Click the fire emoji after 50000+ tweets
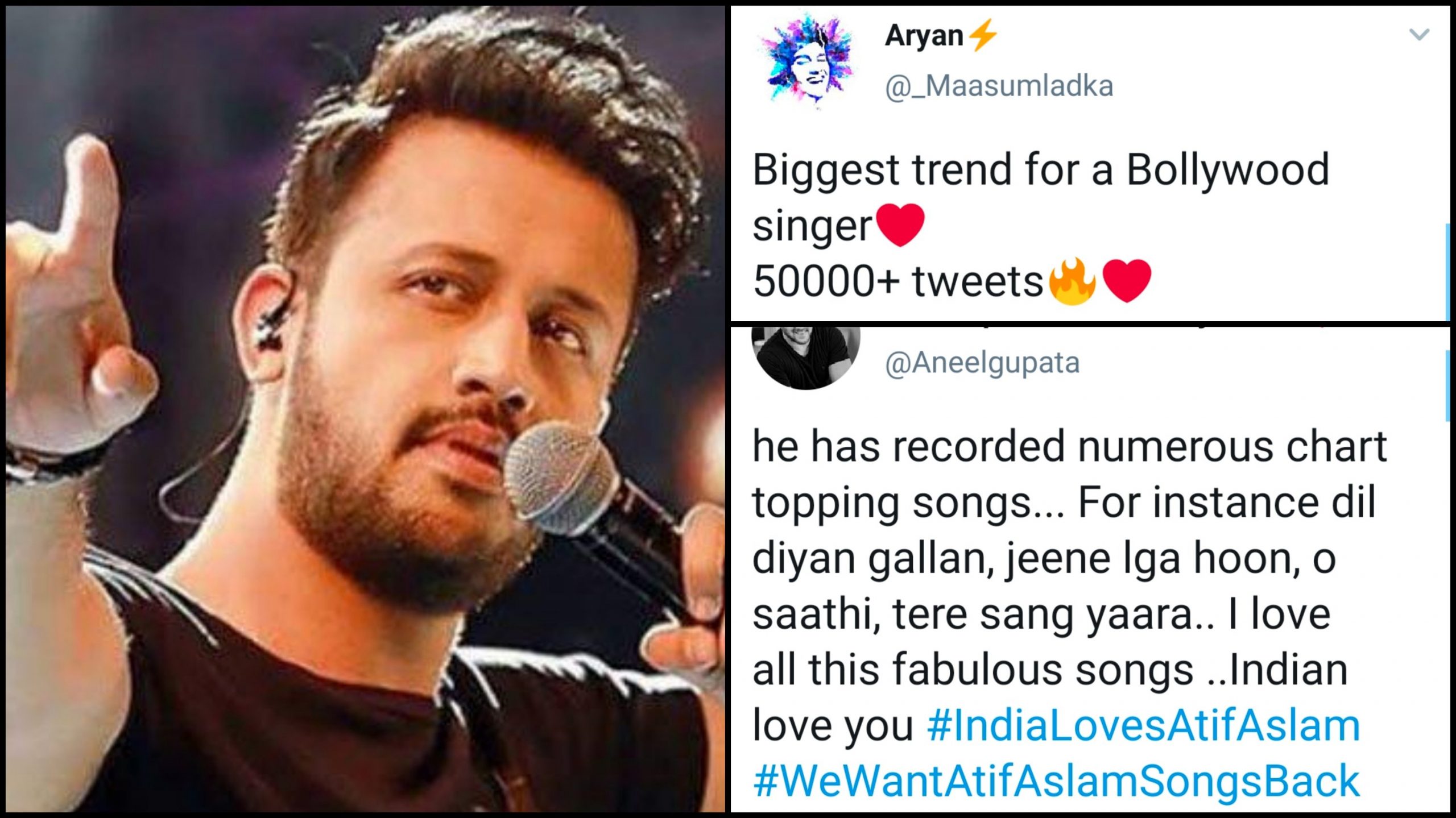This screenshot has width=1456, height=818. 1072,281
